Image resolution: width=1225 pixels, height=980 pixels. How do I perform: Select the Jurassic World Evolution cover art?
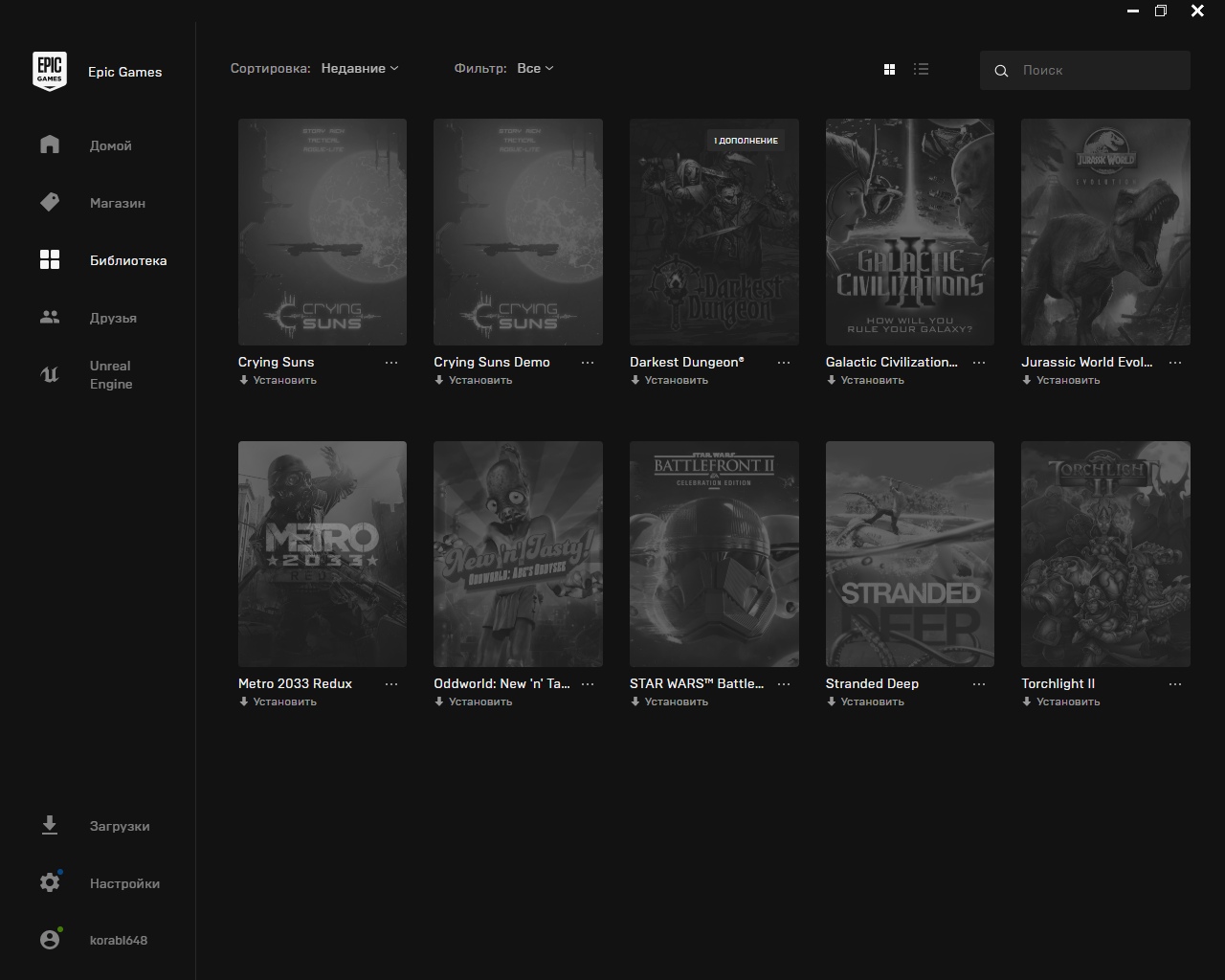[x=1105, y=232]
